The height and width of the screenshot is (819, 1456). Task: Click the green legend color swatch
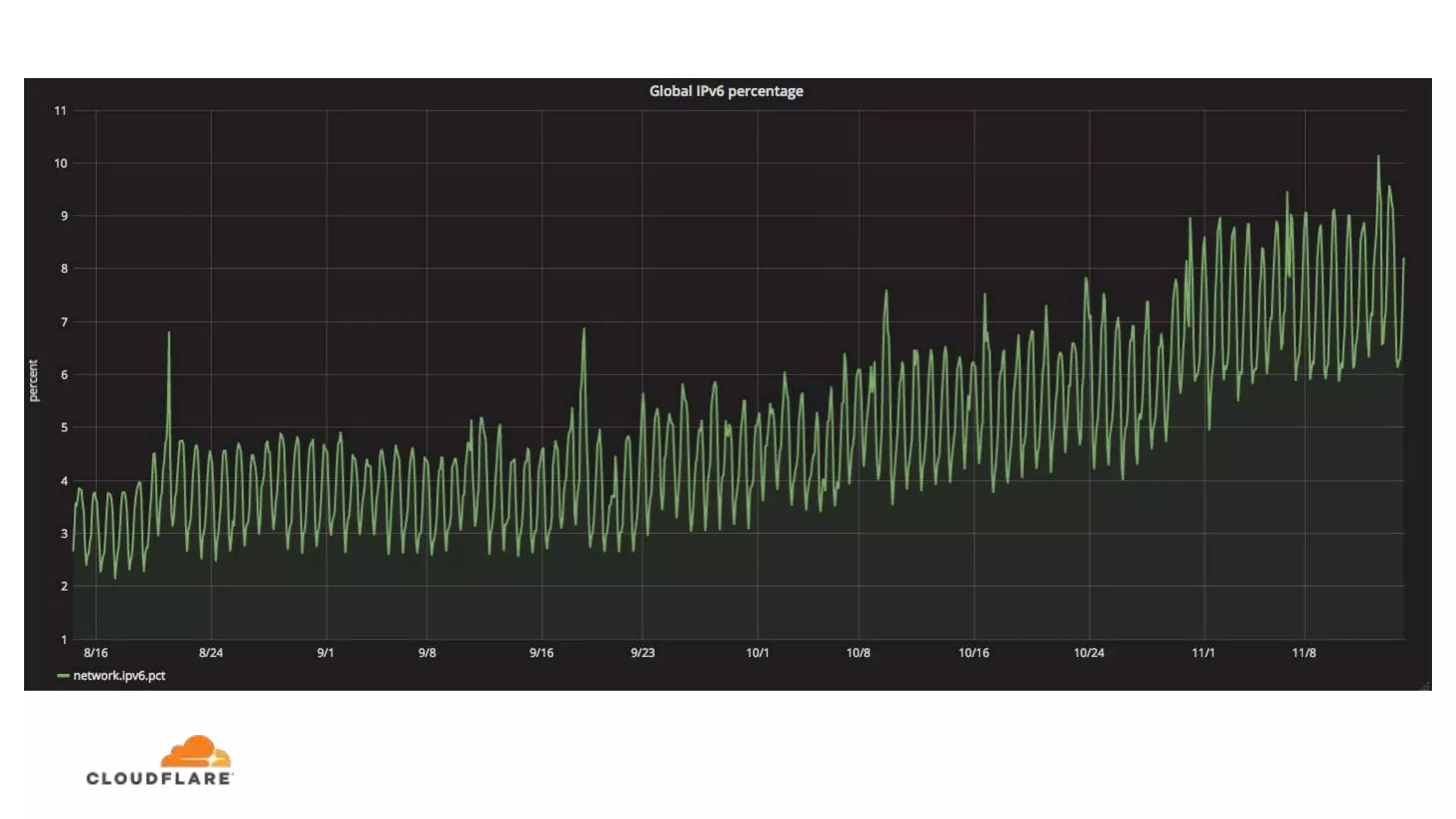click(x=63, y=675)
